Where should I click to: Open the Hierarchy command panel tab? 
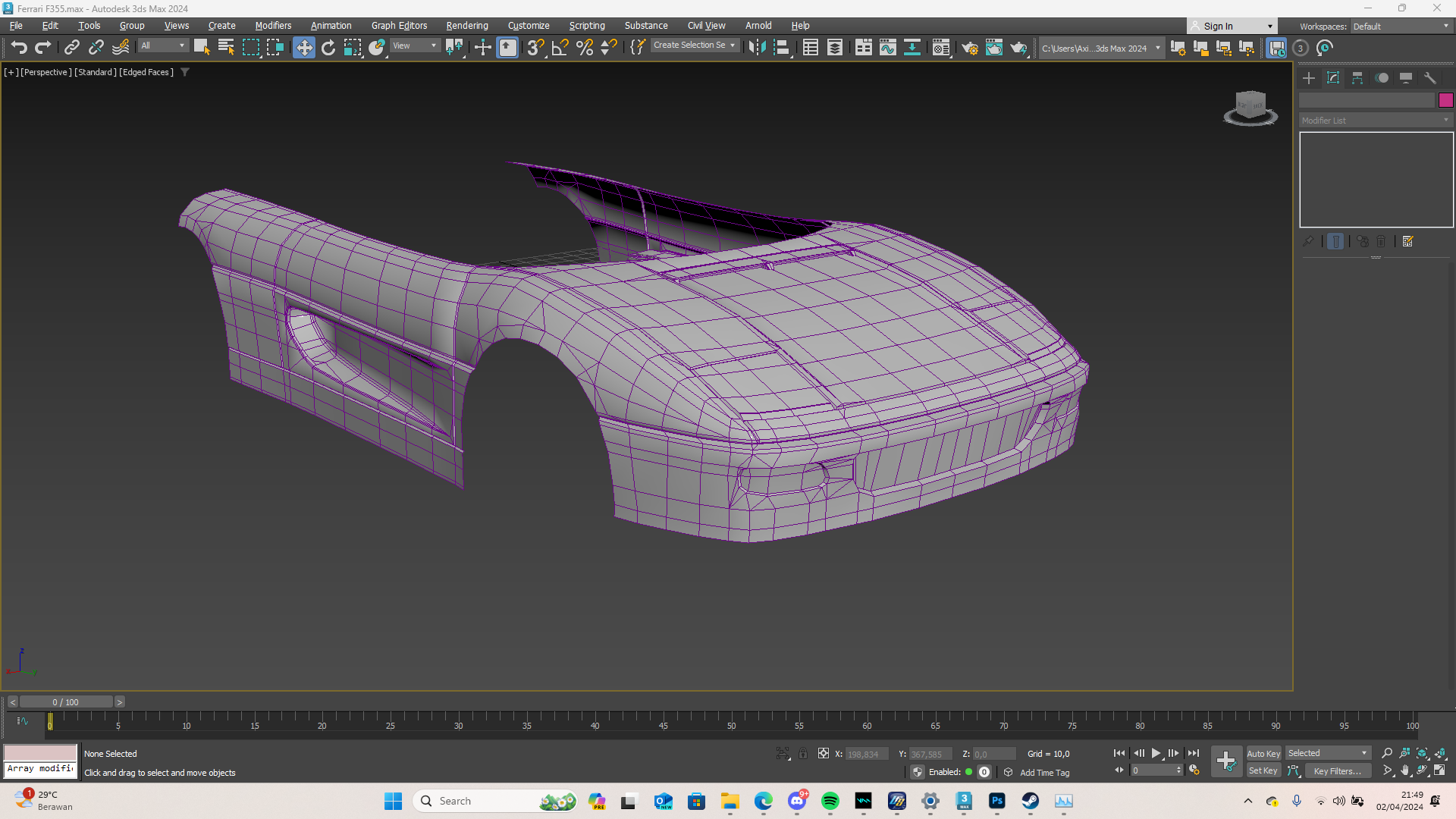(x=1357, y=78)
